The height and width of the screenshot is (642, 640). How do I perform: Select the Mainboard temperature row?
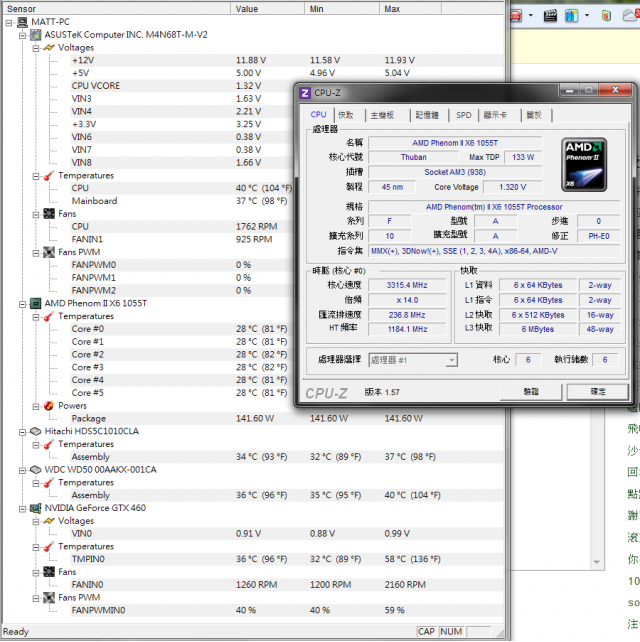(x=180, y=201)
